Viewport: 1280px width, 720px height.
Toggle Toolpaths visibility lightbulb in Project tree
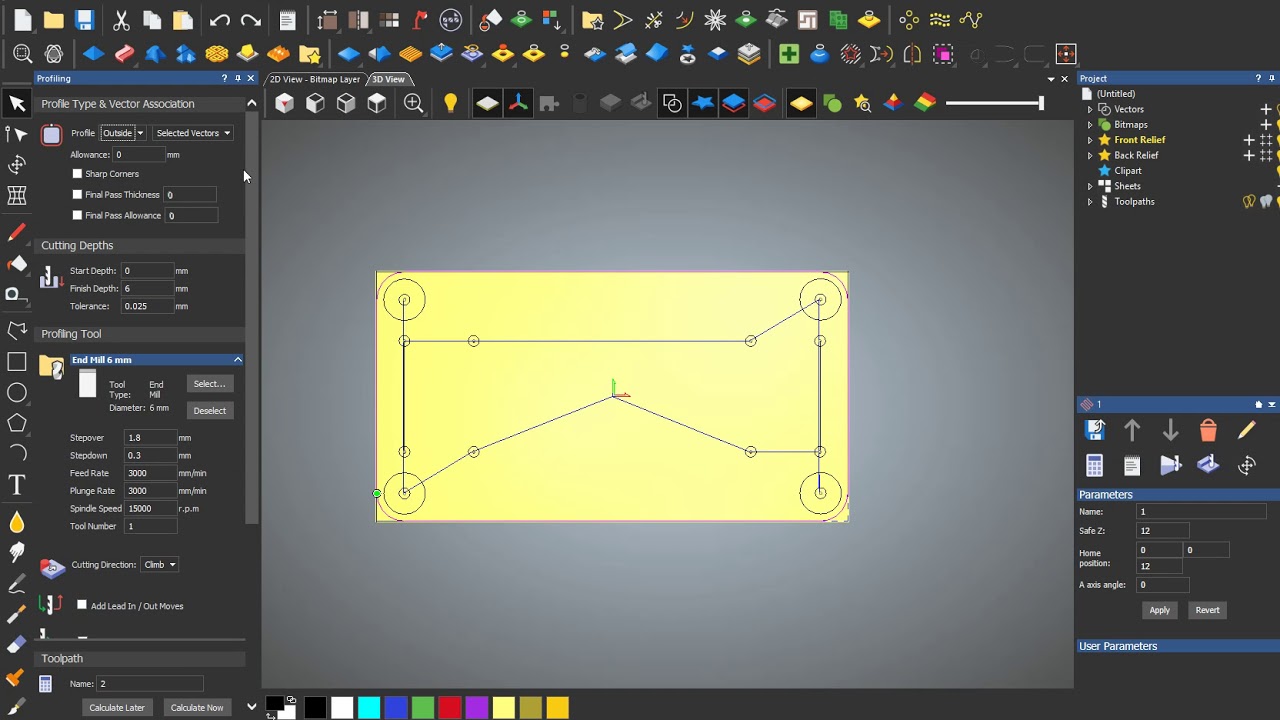coord(1249,202)
